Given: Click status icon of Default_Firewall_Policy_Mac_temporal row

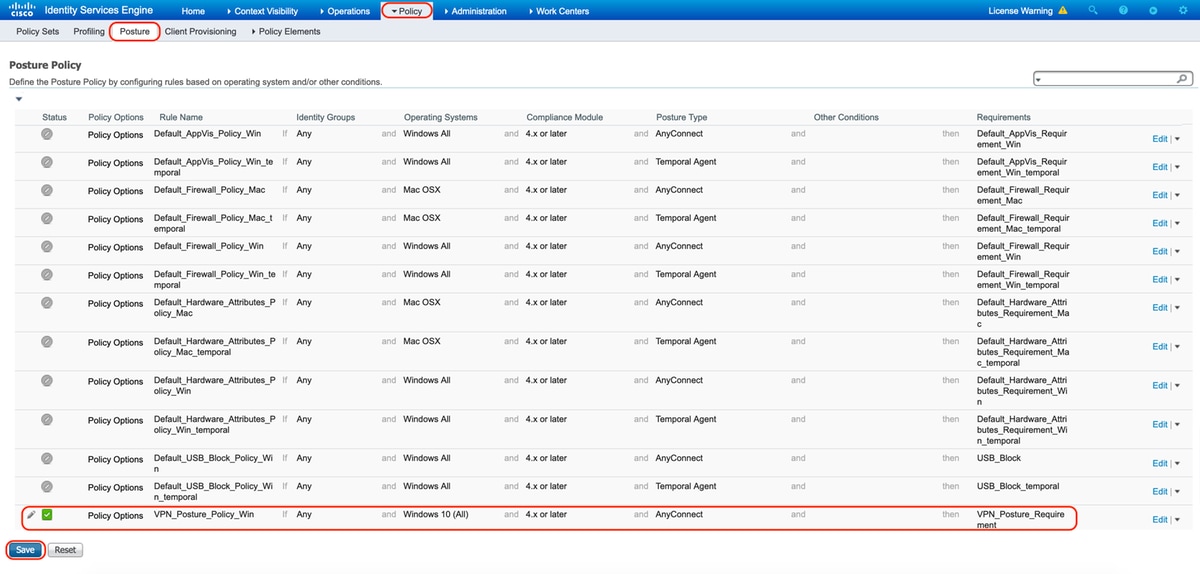Looking at the screenshot, I should 47,217.
